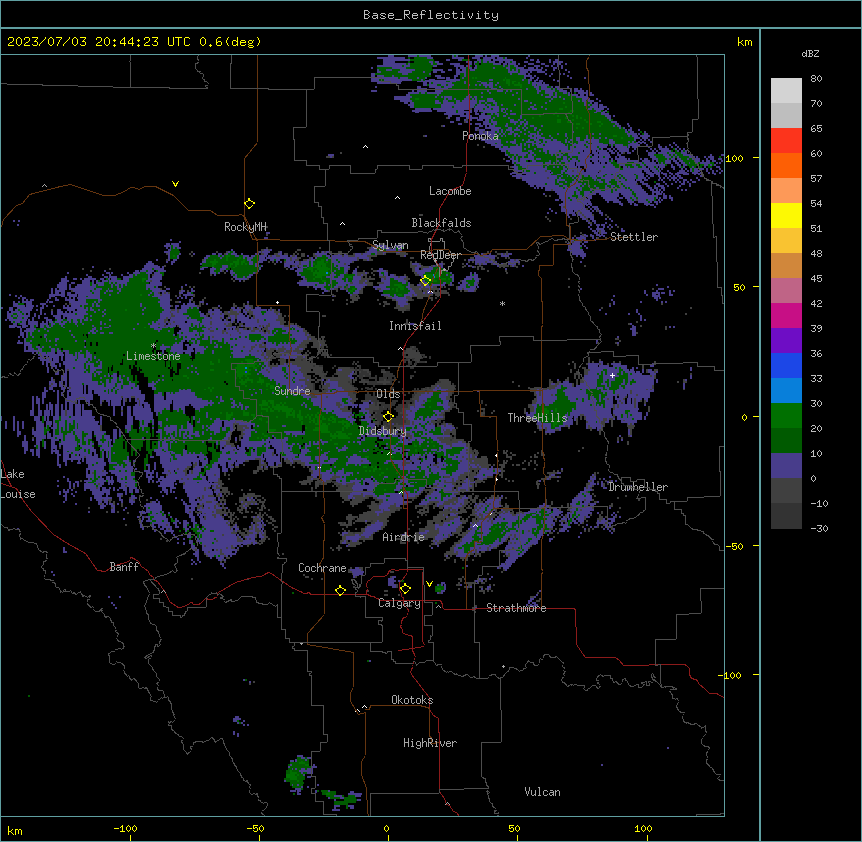
Task: Select the magenta 39-42 dBZ legend swatch
Action: (786, 315)
